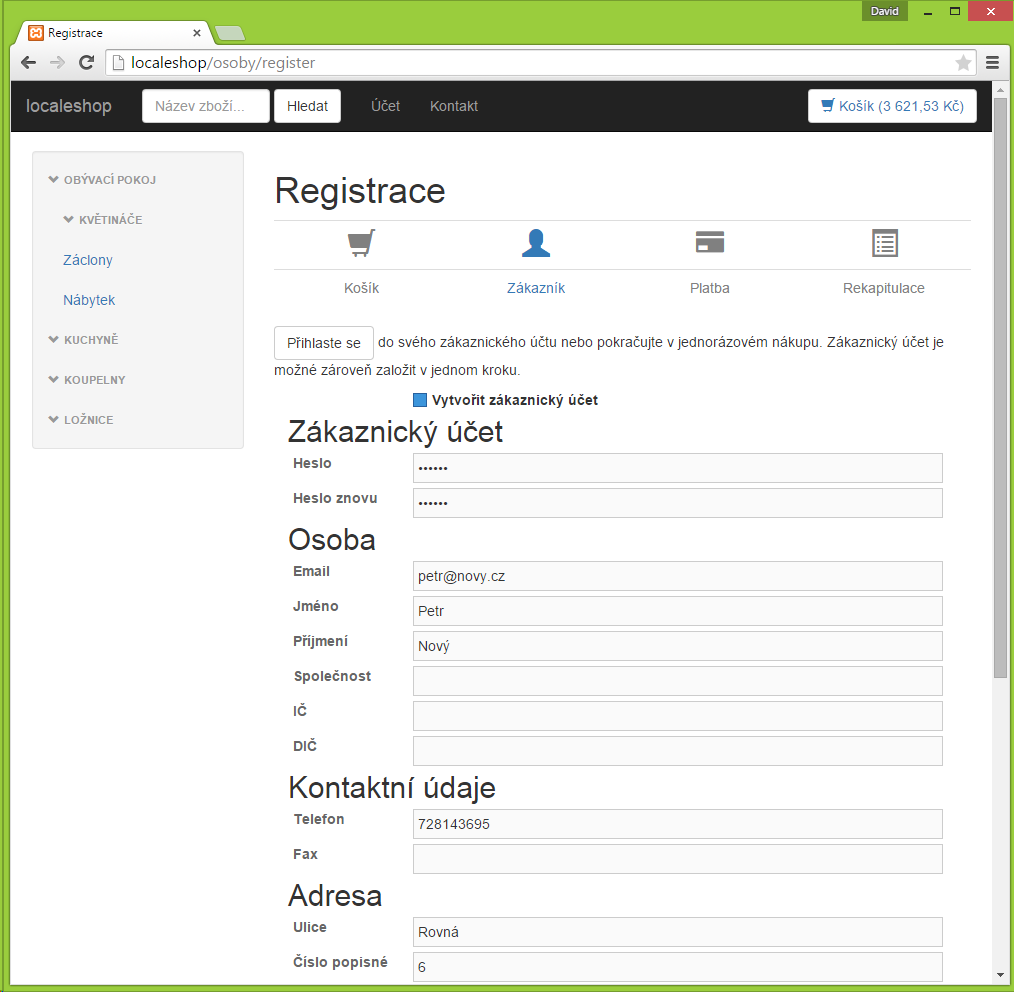Open the Kontakt menu item
Viewport: 1014px width, 992px height.
pos(454,106)
